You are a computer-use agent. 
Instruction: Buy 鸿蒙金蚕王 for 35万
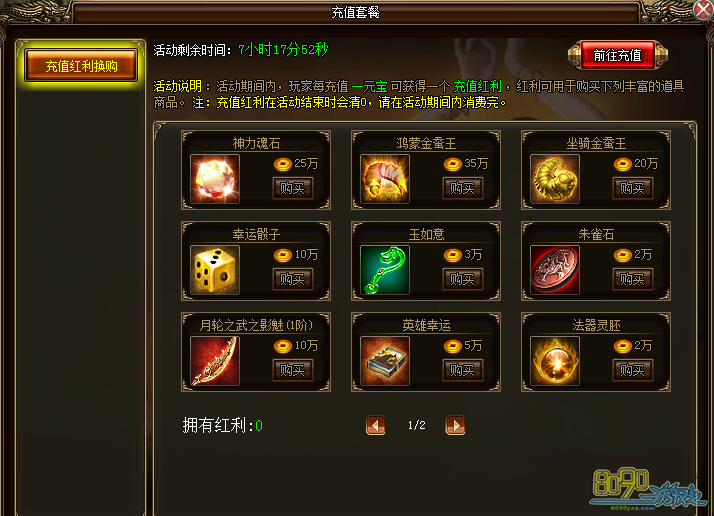click(463, 188)
